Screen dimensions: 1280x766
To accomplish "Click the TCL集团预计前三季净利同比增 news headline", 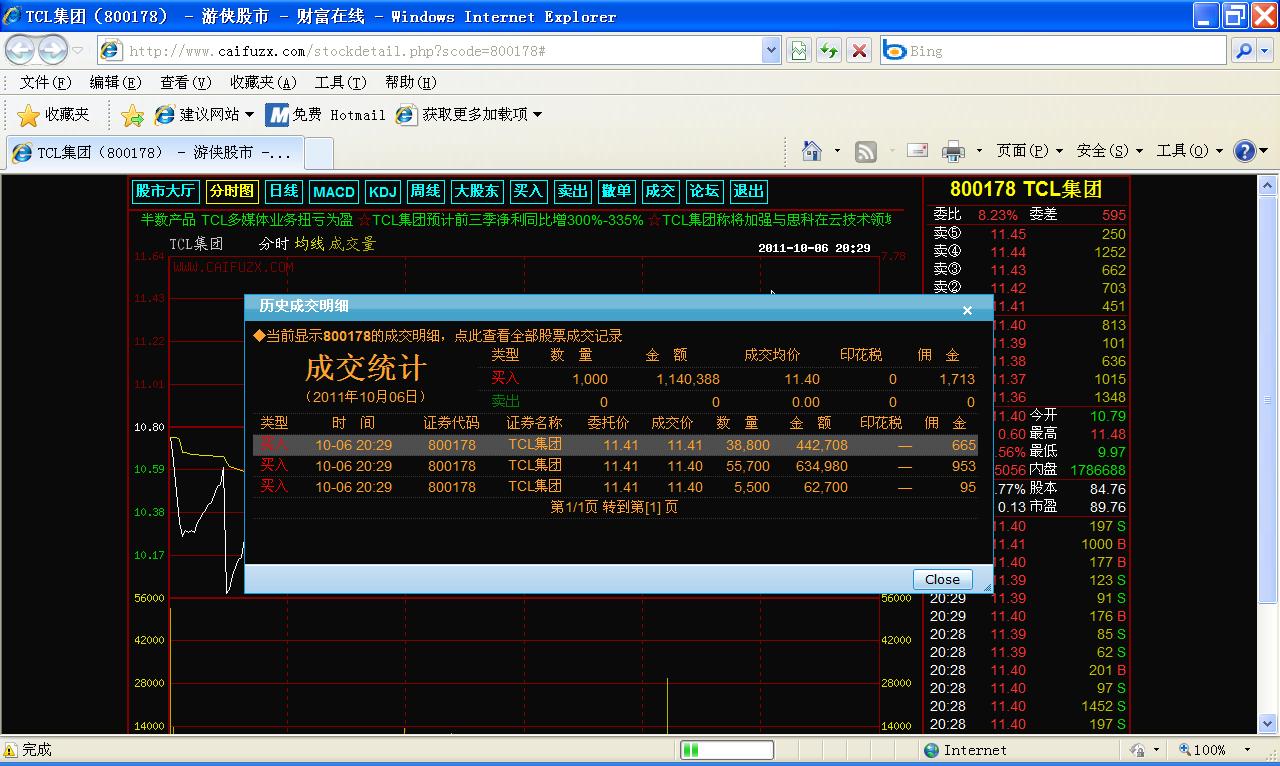I will coord(507,219).
